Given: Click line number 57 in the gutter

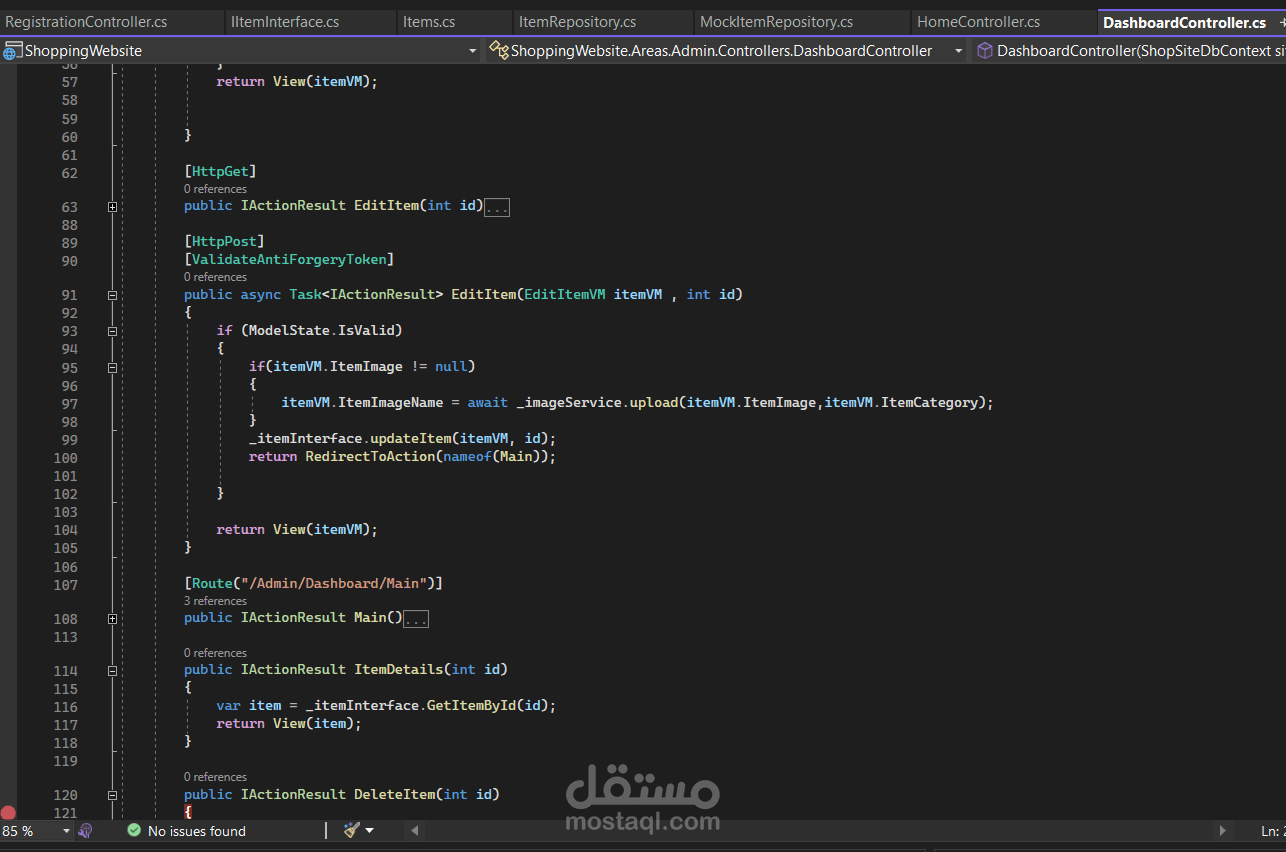Looking at the screenshot, I should coord(70,82).
